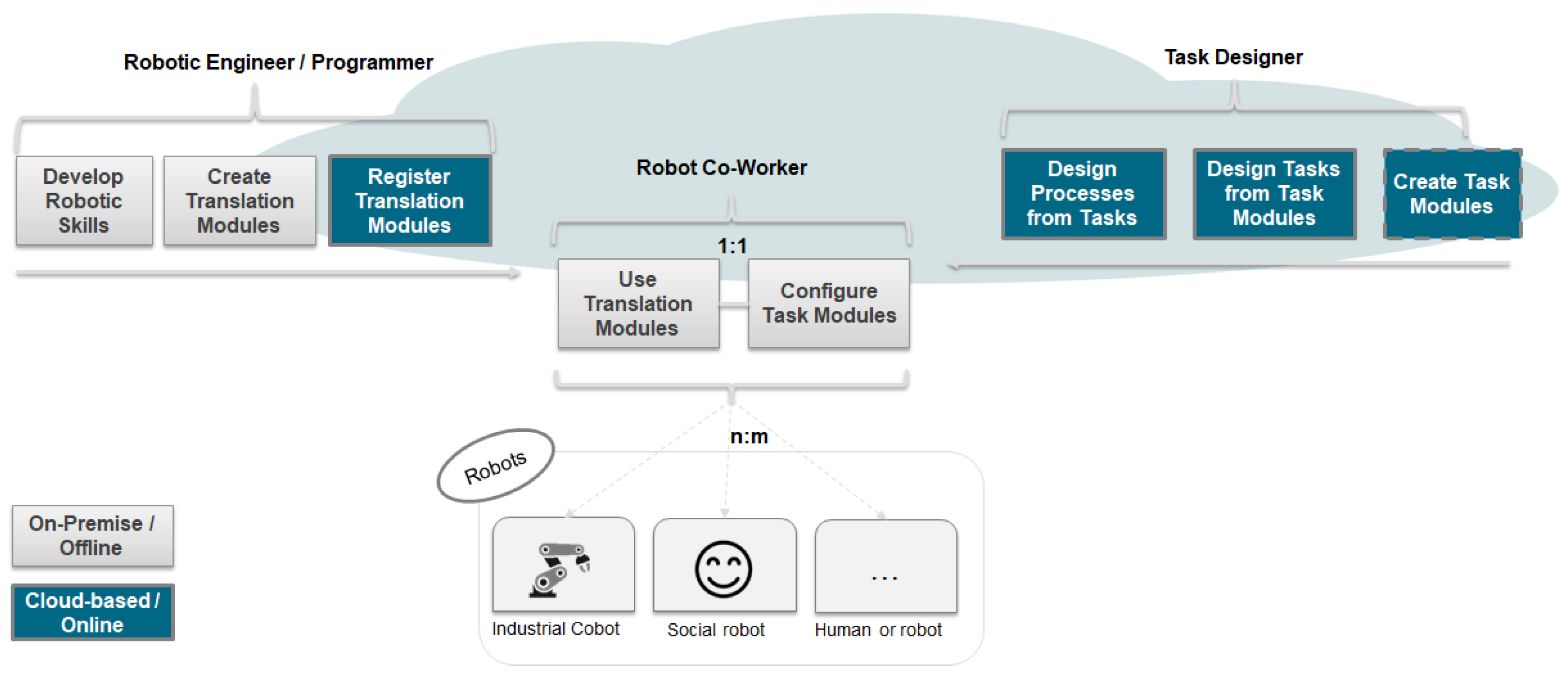Select Design Tasks from Task Modules box

(x=1274, y=193)
